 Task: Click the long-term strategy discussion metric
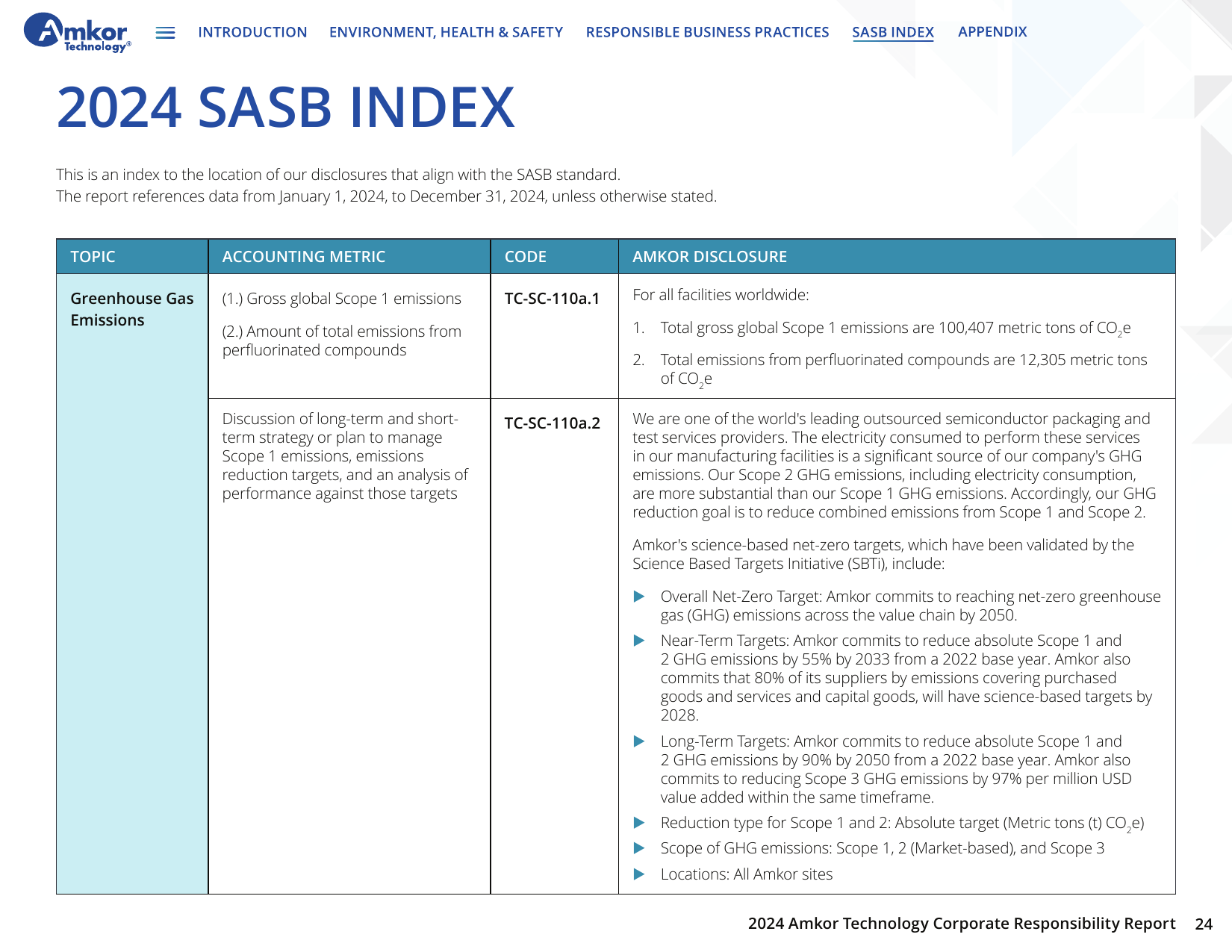tap(345, 456)
